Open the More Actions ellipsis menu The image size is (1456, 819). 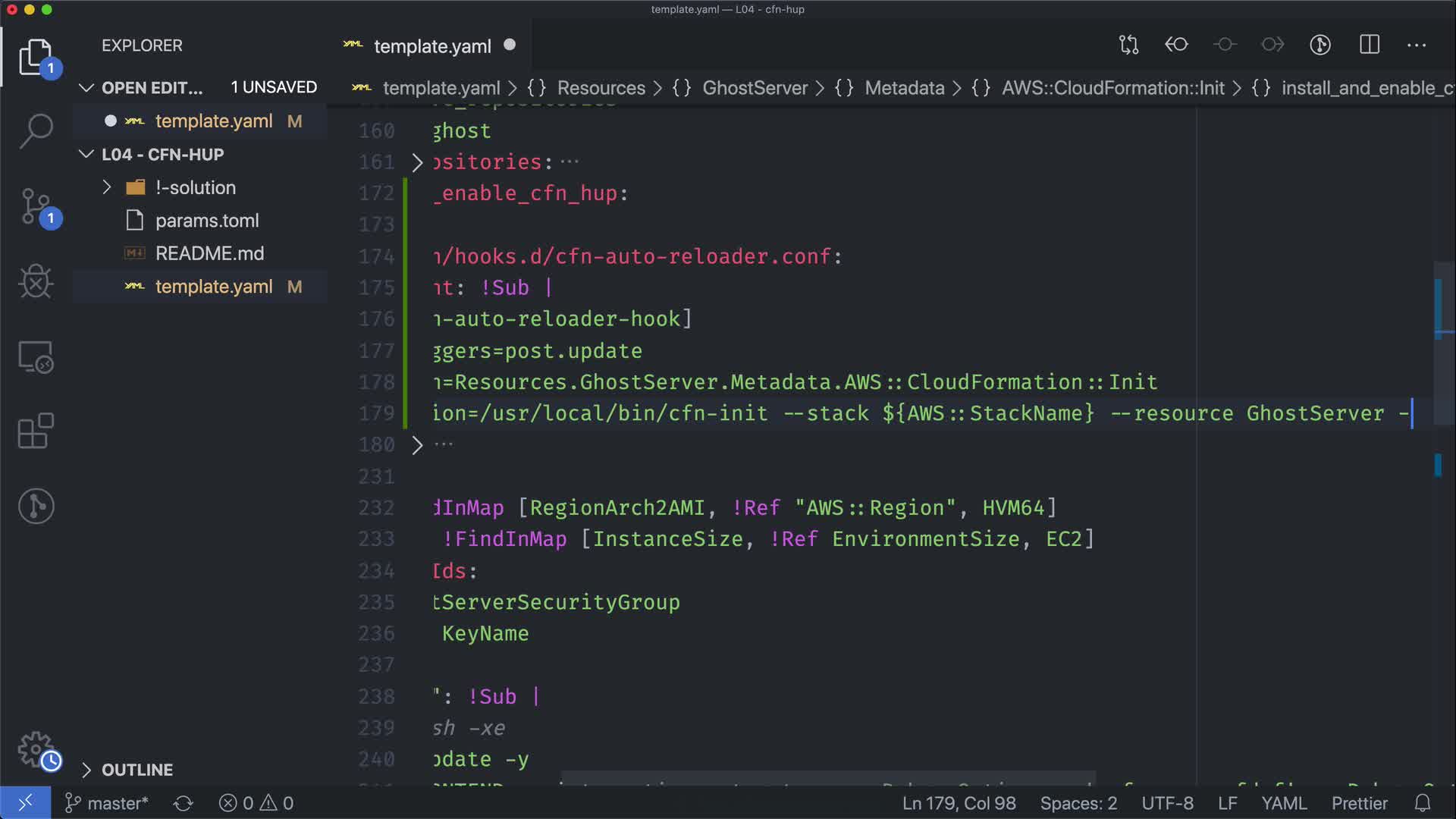coord(1417,45)
